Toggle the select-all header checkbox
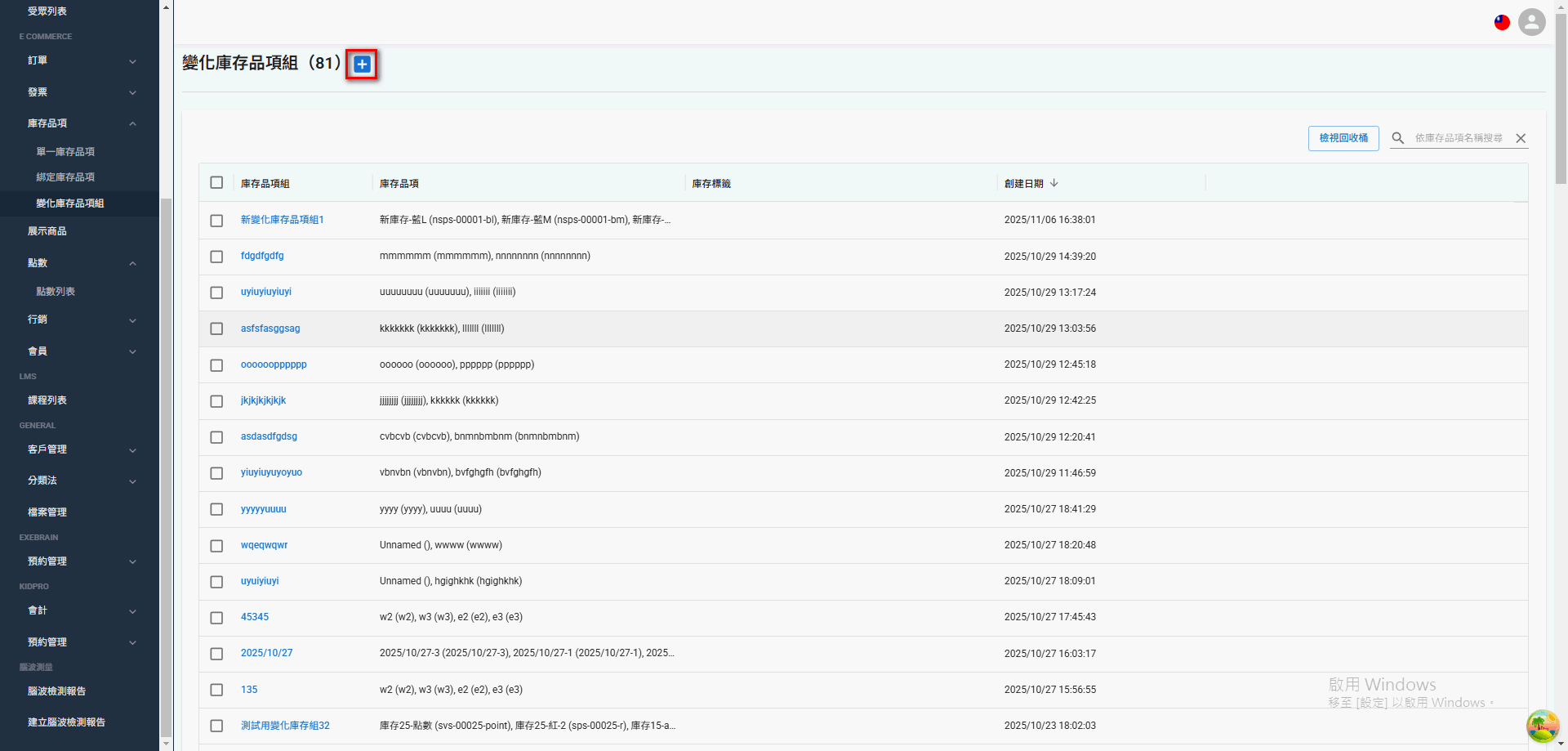1568x751 pixels. point(216,182)
